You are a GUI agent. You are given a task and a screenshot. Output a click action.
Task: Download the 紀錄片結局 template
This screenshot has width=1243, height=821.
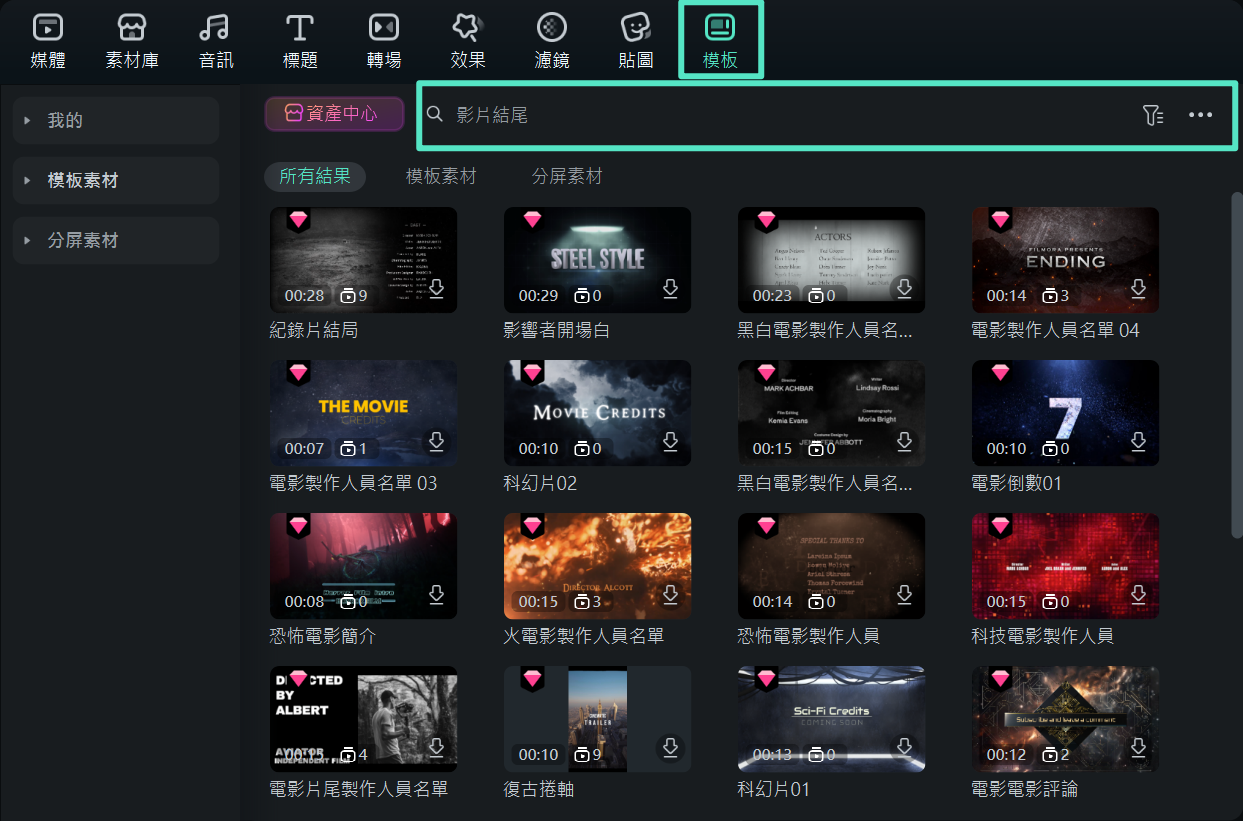[x=436, y=289]
